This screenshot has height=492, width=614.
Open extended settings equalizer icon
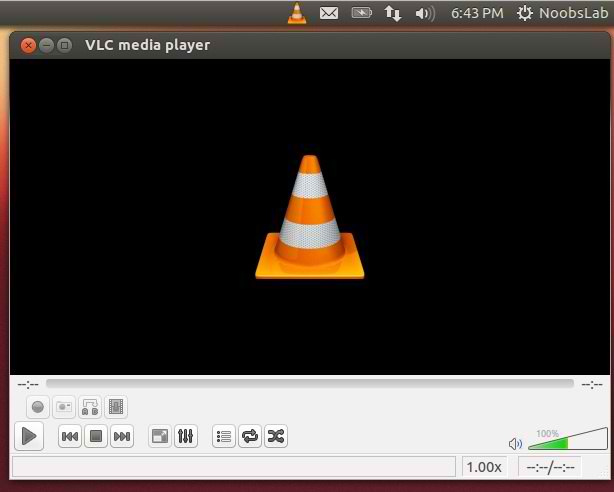(186, 436)
